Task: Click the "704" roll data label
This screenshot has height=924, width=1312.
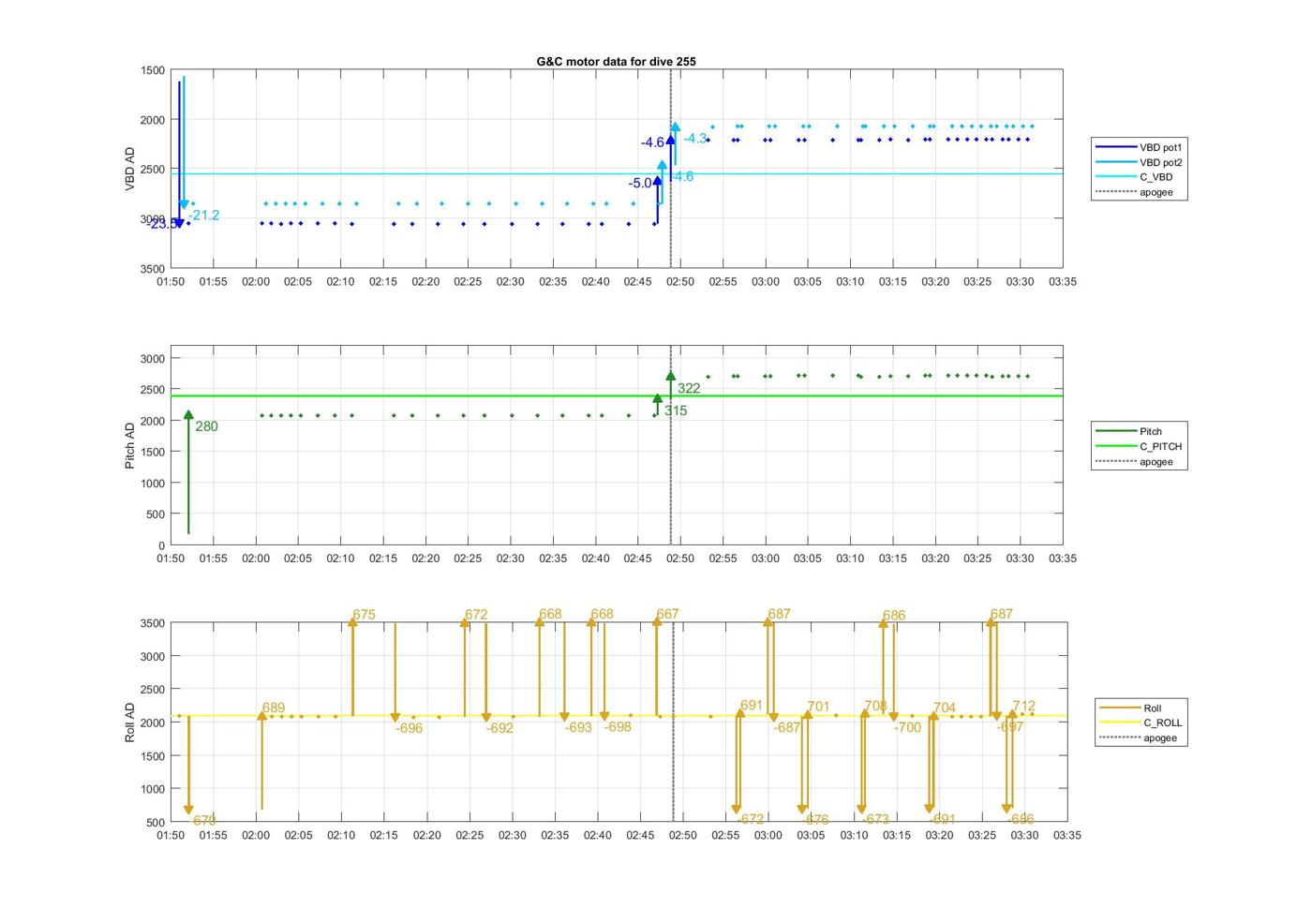Action: (945, 708)
